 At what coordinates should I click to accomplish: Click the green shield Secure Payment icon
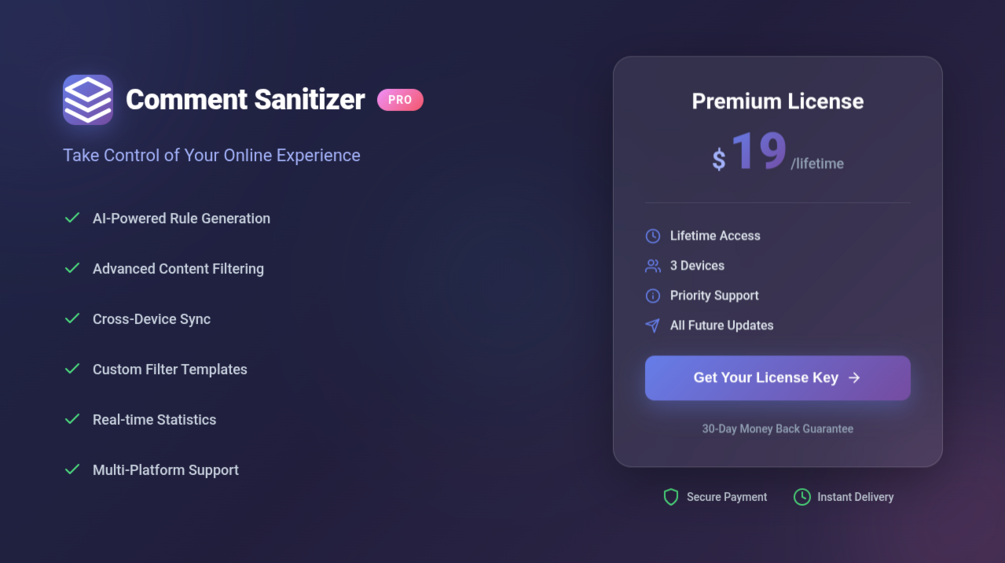point(670,497)
